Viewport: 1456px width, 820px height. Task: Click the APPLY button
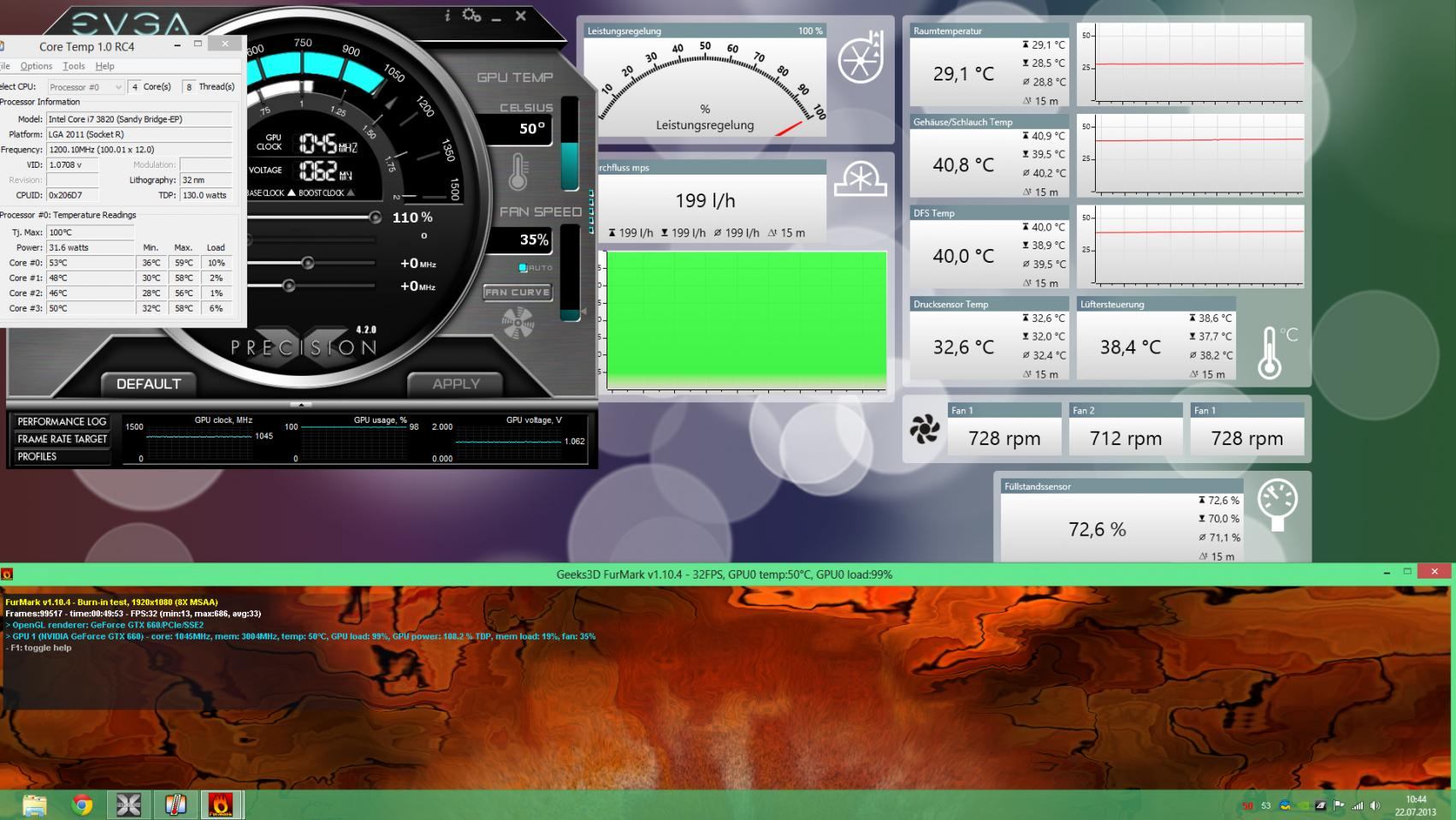(x=456, y=383)
